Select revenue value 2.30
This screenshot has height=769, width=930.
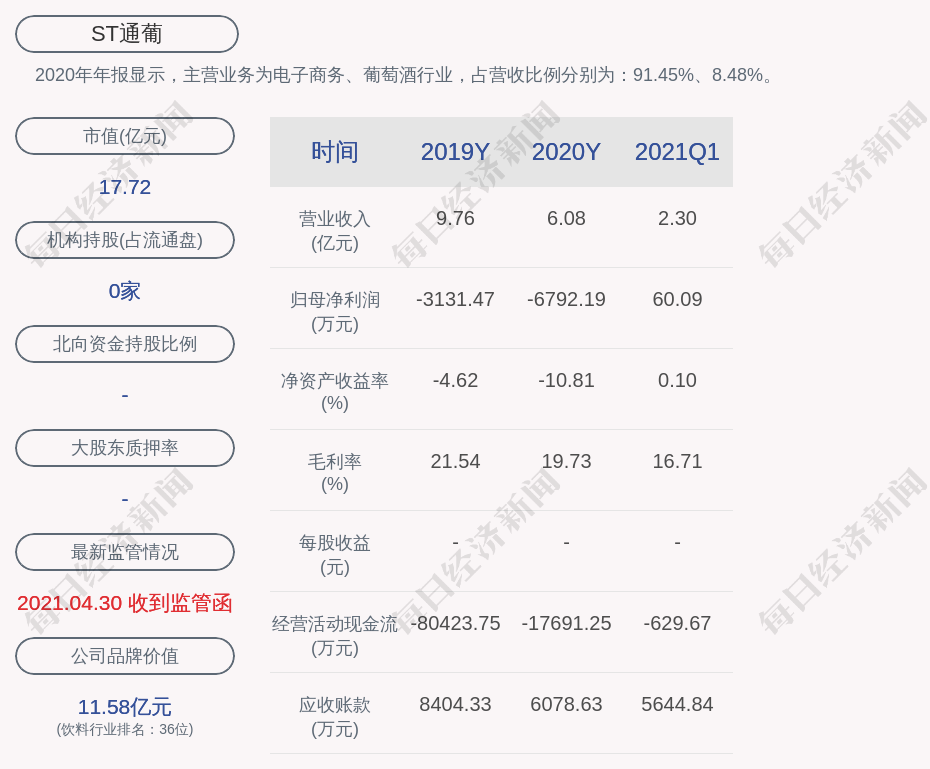(x=677, y=218)
